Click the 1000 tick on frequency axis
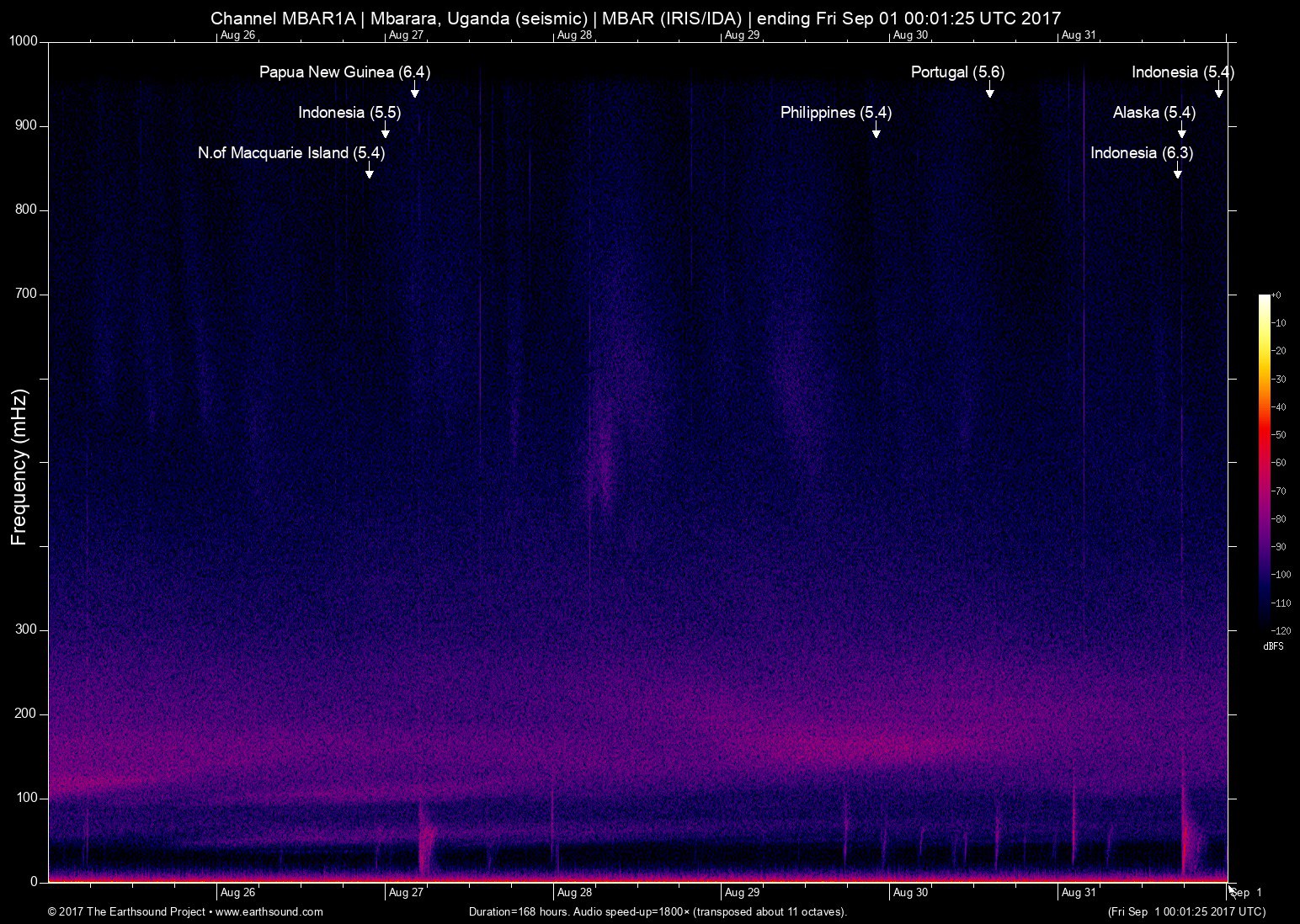This screenshot has width=1300, height=924. 24,41
